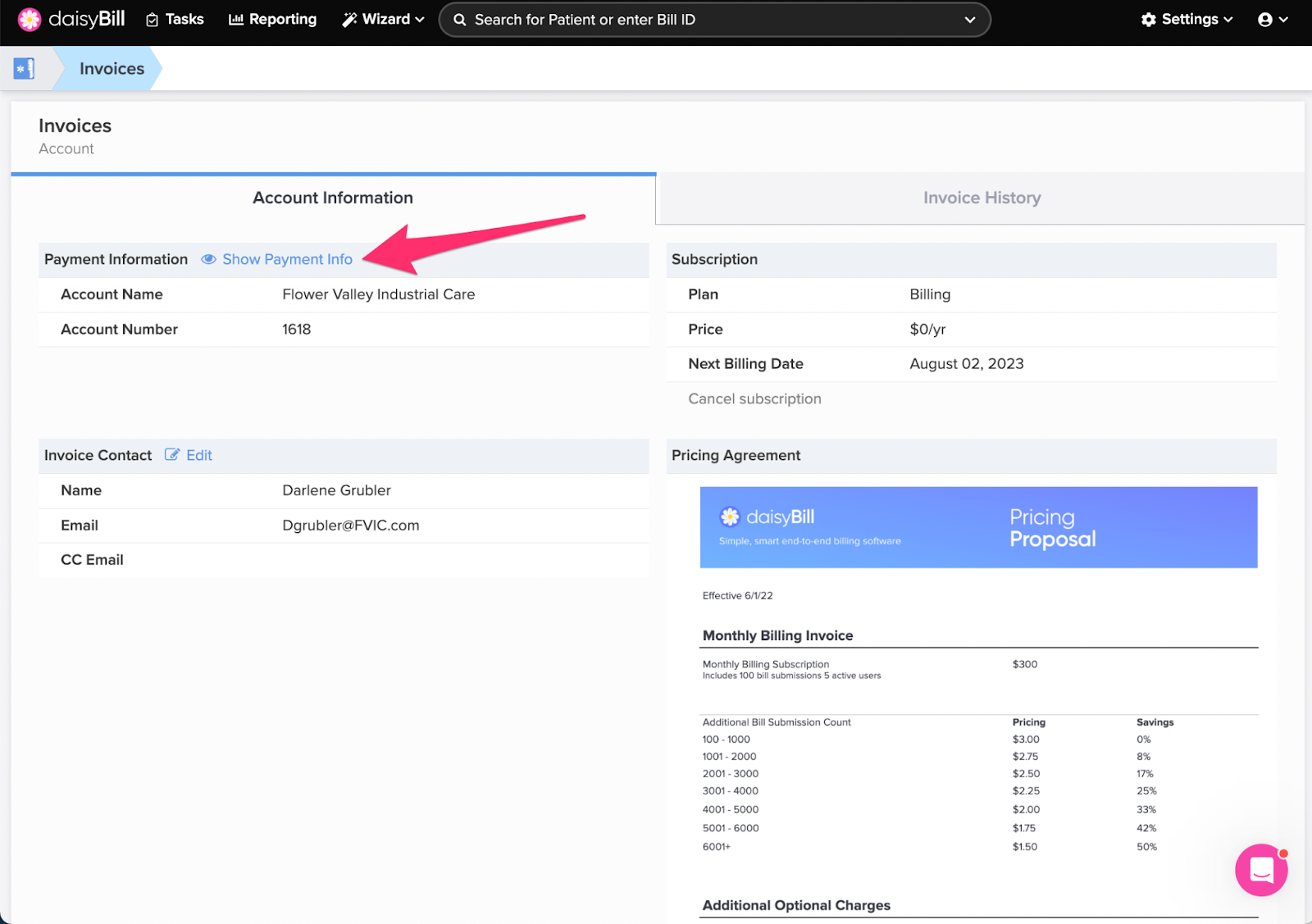
Task: Click Edit next to Invoice Contact
Action: pos(199,455)
